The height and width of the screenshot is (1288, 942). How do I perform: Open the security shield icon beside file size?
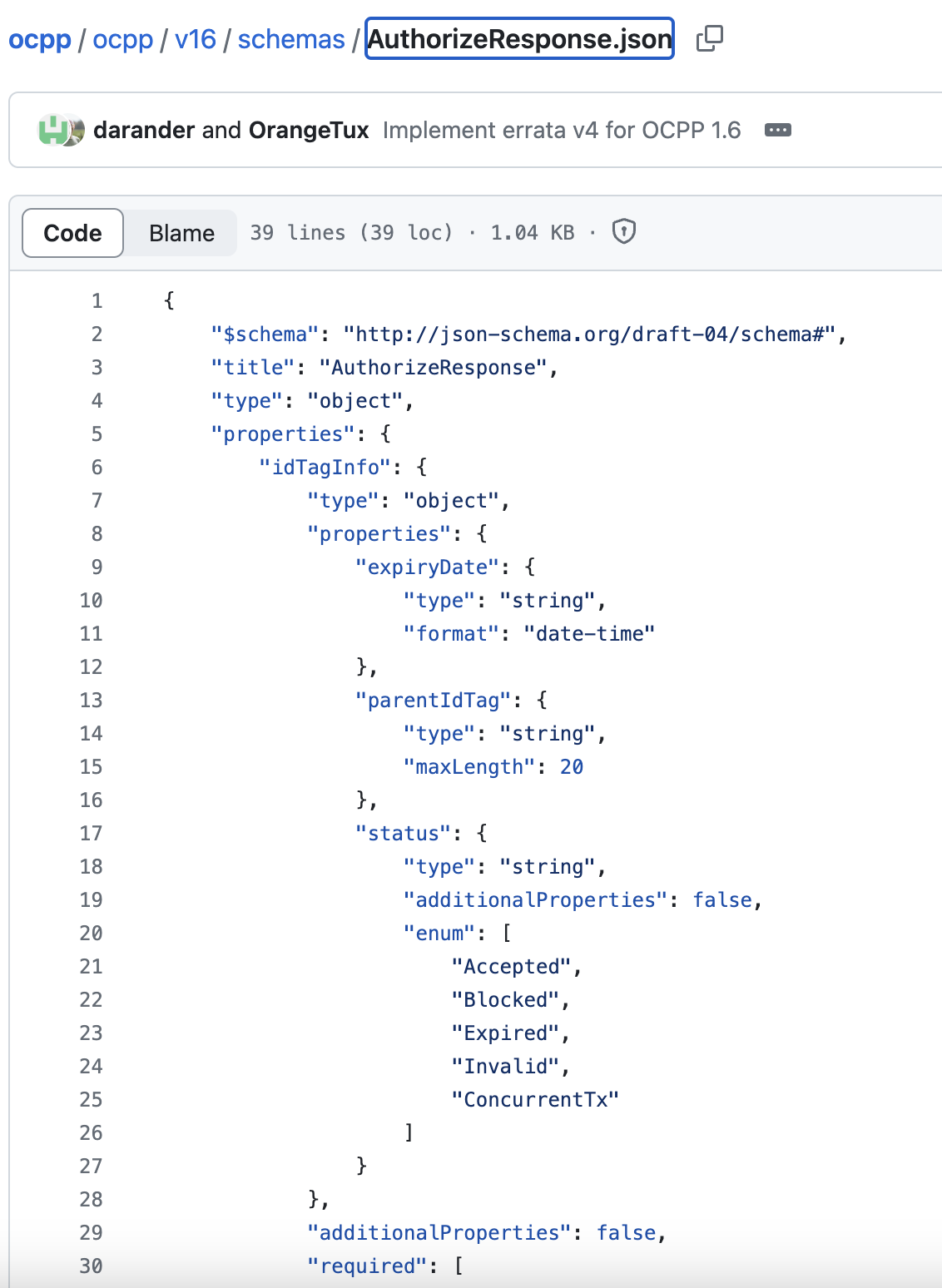(x=623, y=232)
